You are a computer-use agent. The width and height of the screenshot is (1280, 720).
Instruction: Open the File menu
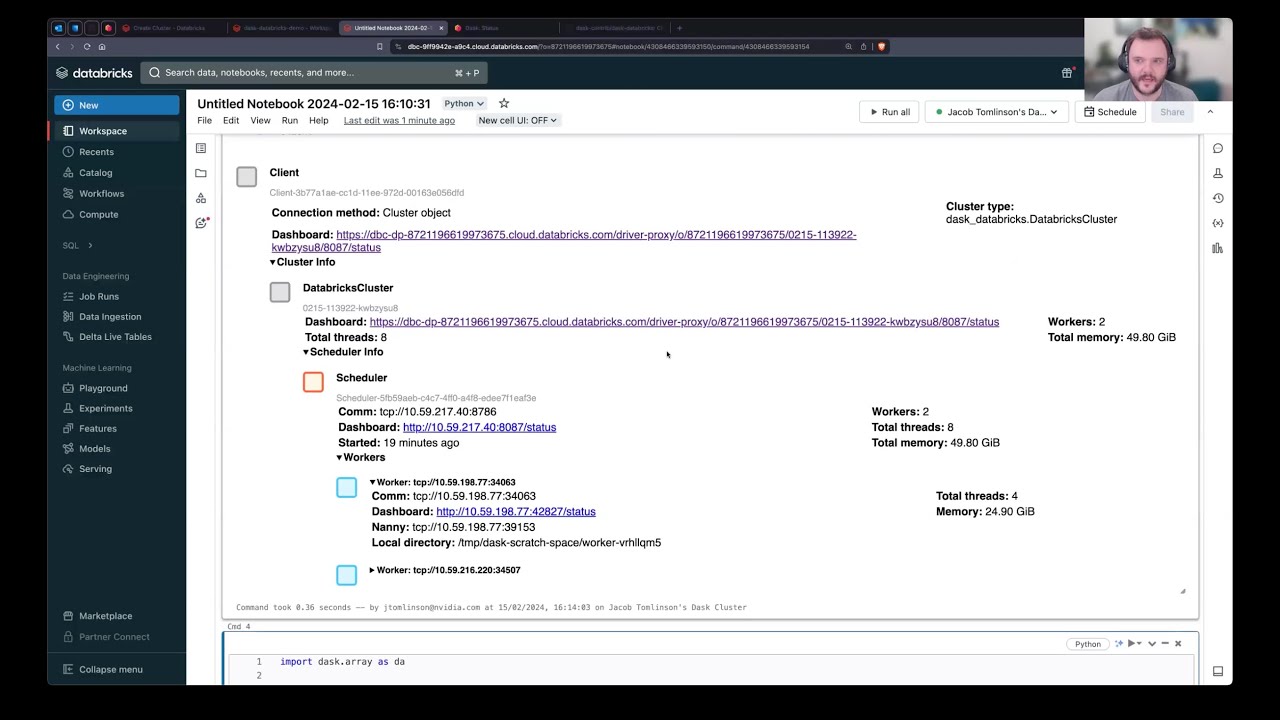coord(204,120)
